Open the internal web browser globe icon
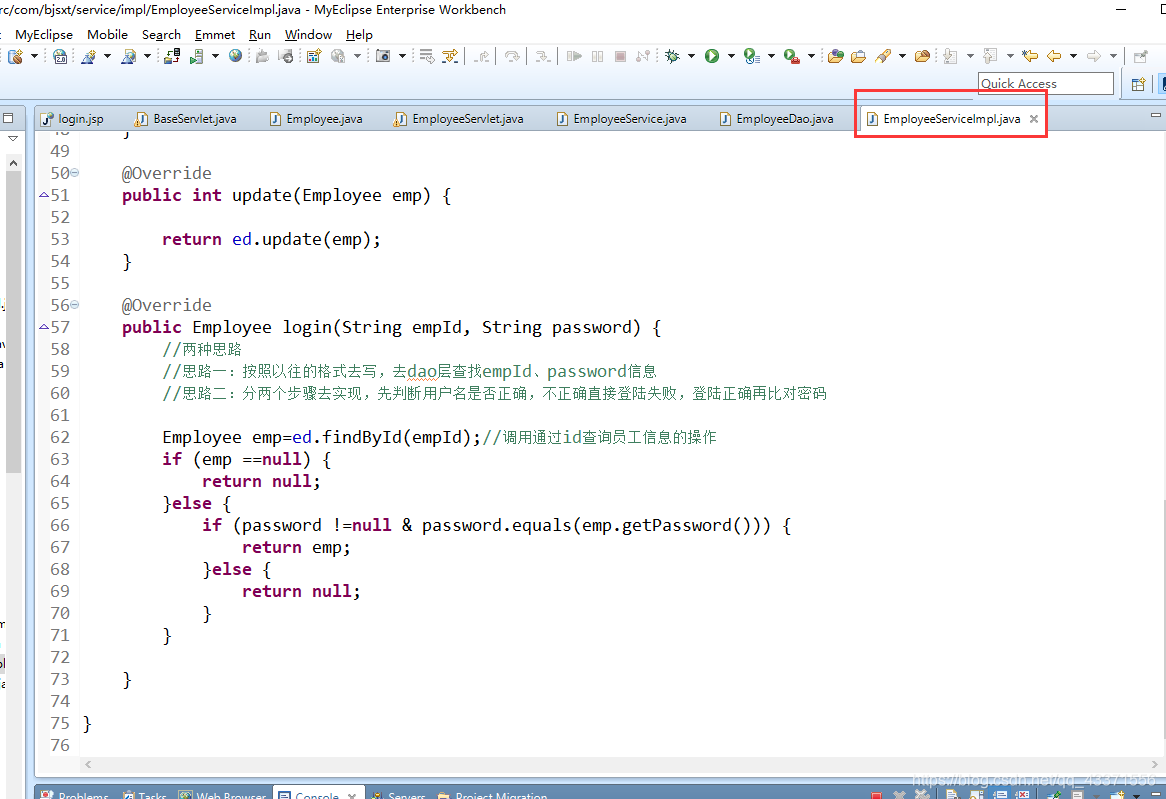The image size is (1166, 799). pyautogui.click(x=234, y=56)
